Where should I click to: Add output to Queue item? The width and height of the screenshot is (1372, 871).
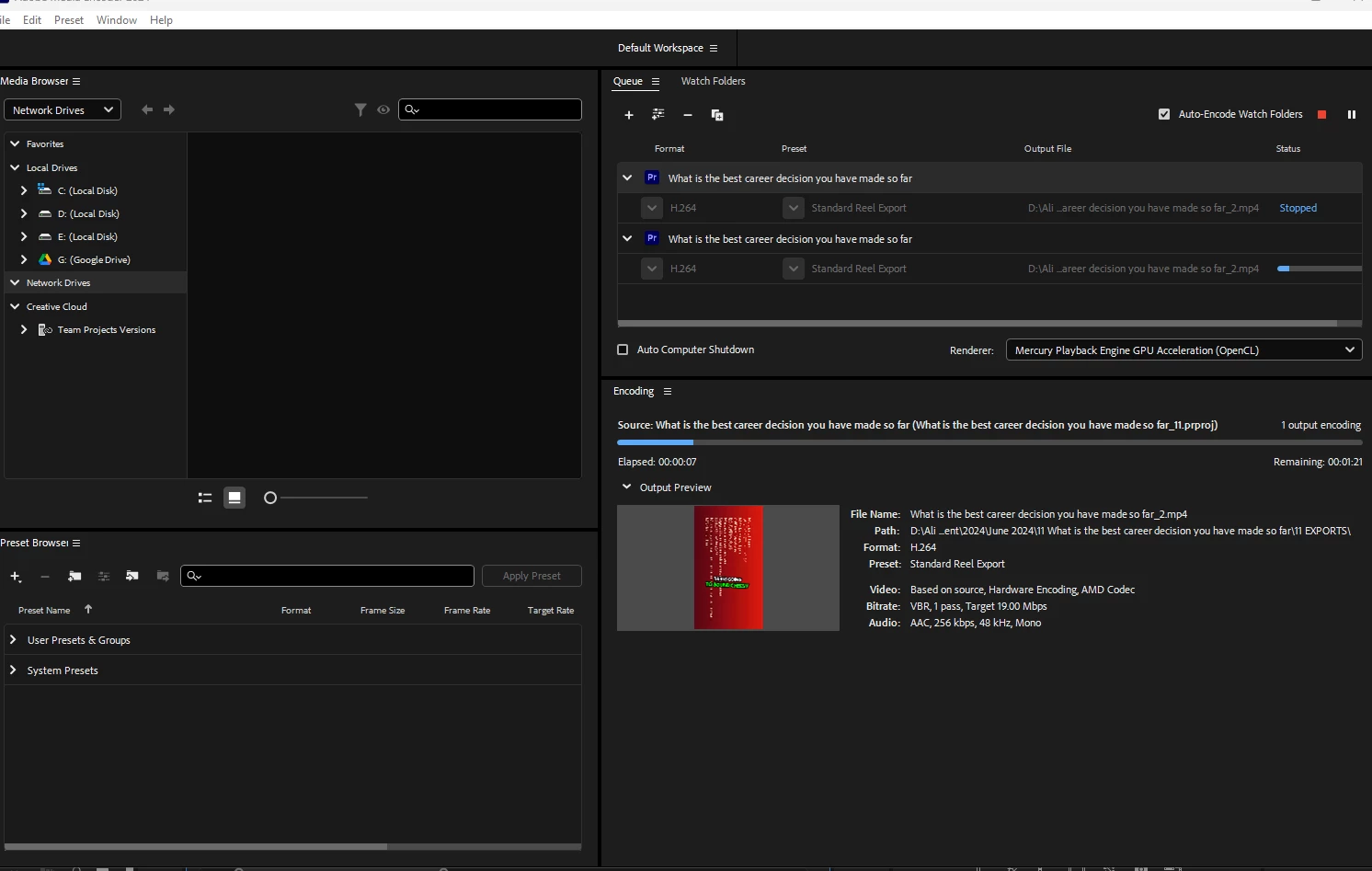click(658, 114)
